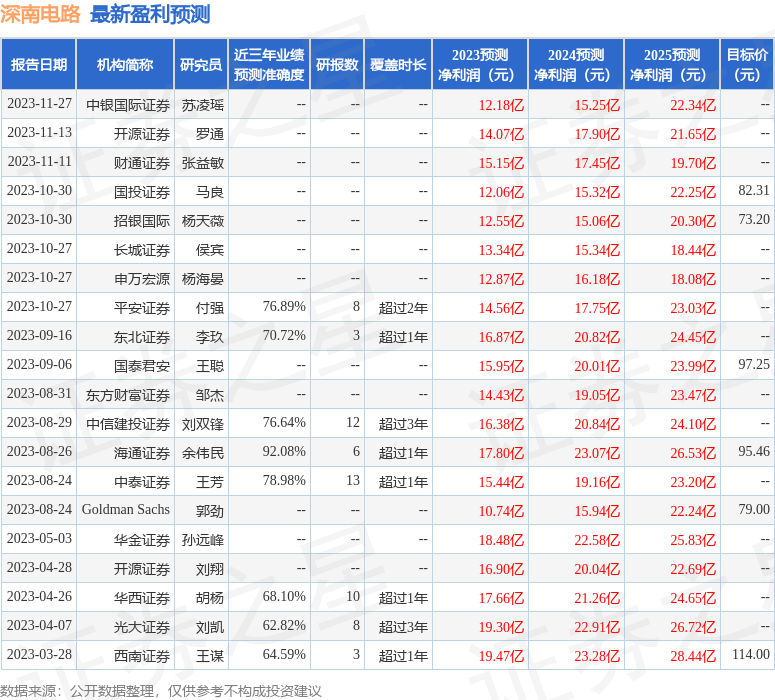Select the 机构简称 column header

125,64
